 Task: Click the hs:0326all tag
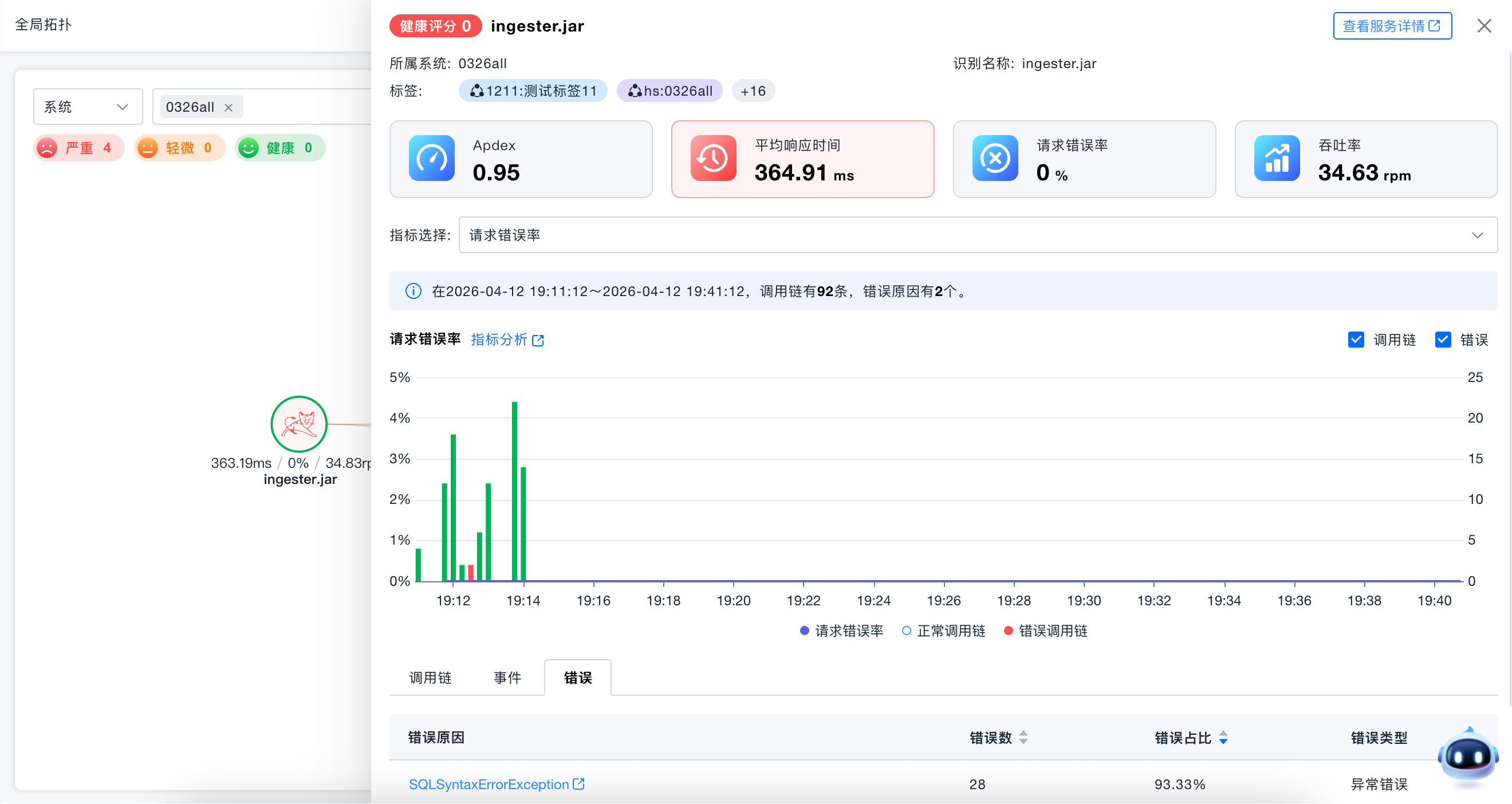click(x=670, y=91)
